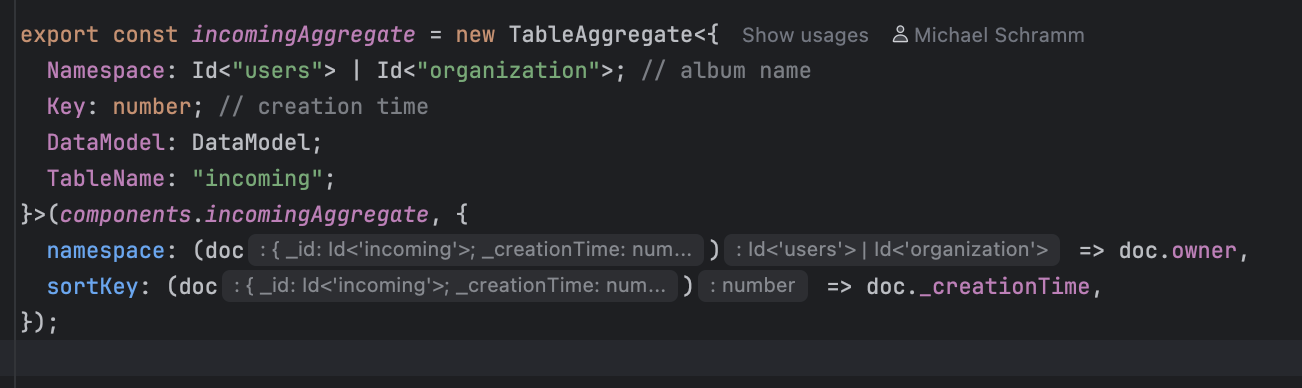Place cursor on incomingAggregate constant name

(x=303, y=35)
